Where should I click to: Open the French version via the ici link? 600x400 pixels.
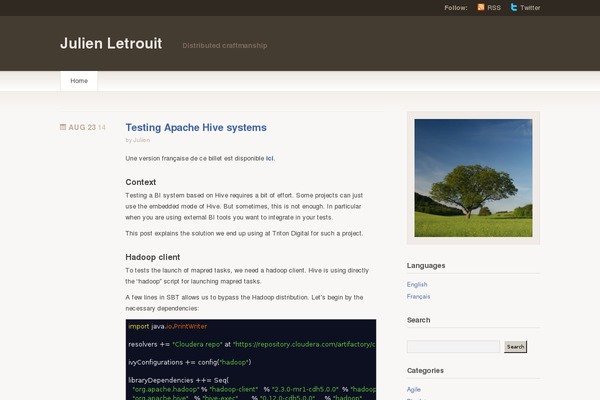[270, 158]
